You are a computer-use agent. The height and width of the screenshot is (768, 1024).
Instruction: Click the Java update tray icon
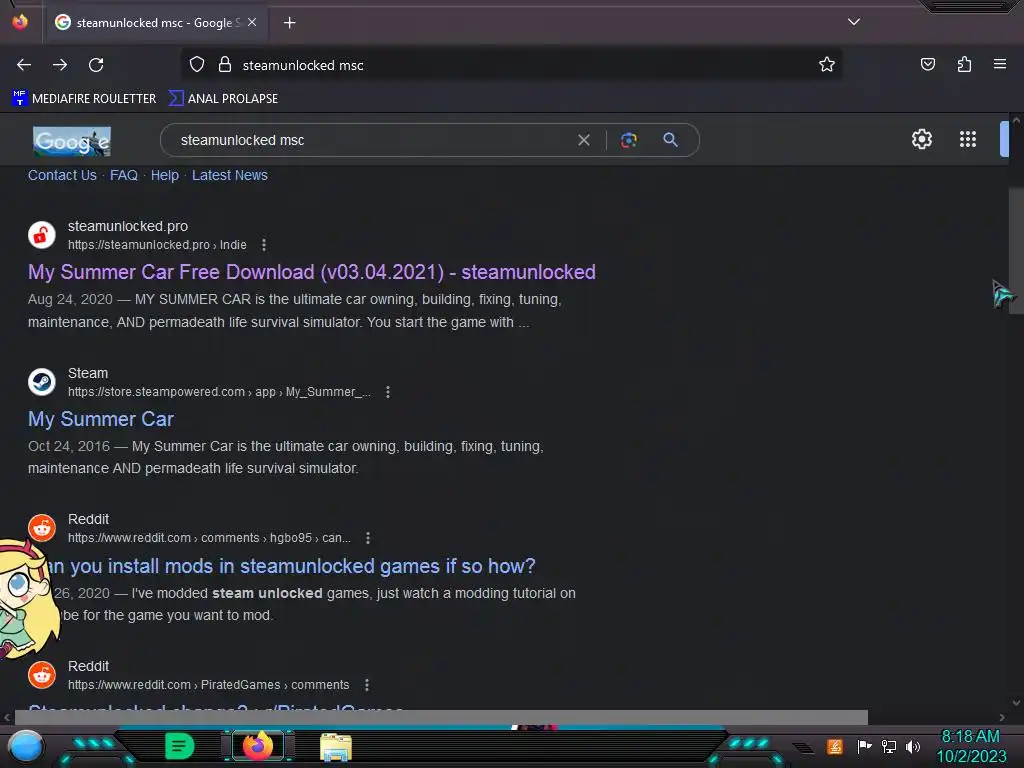coord(835,746)
